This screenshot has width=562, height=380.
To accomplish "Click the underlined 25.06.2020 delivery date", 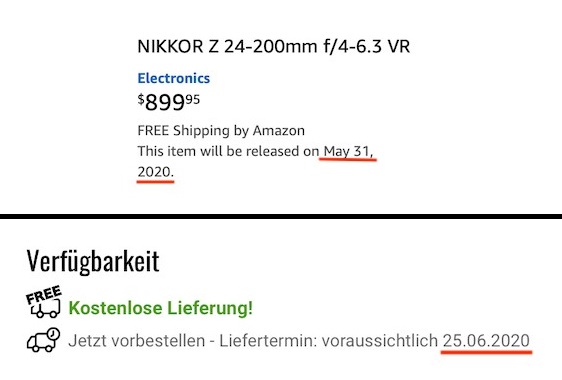I will [486, 341].
